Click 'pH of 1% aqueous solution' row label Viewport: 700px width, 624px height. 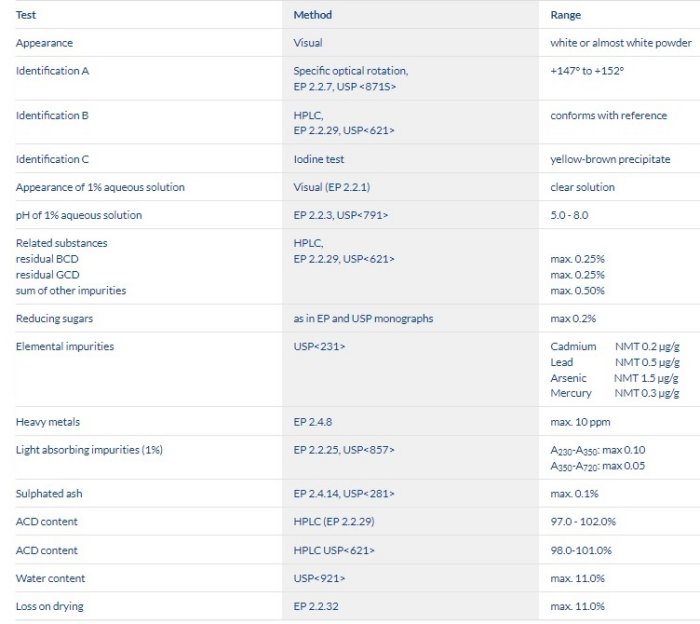pyautogui.click(x=79, y=215)
